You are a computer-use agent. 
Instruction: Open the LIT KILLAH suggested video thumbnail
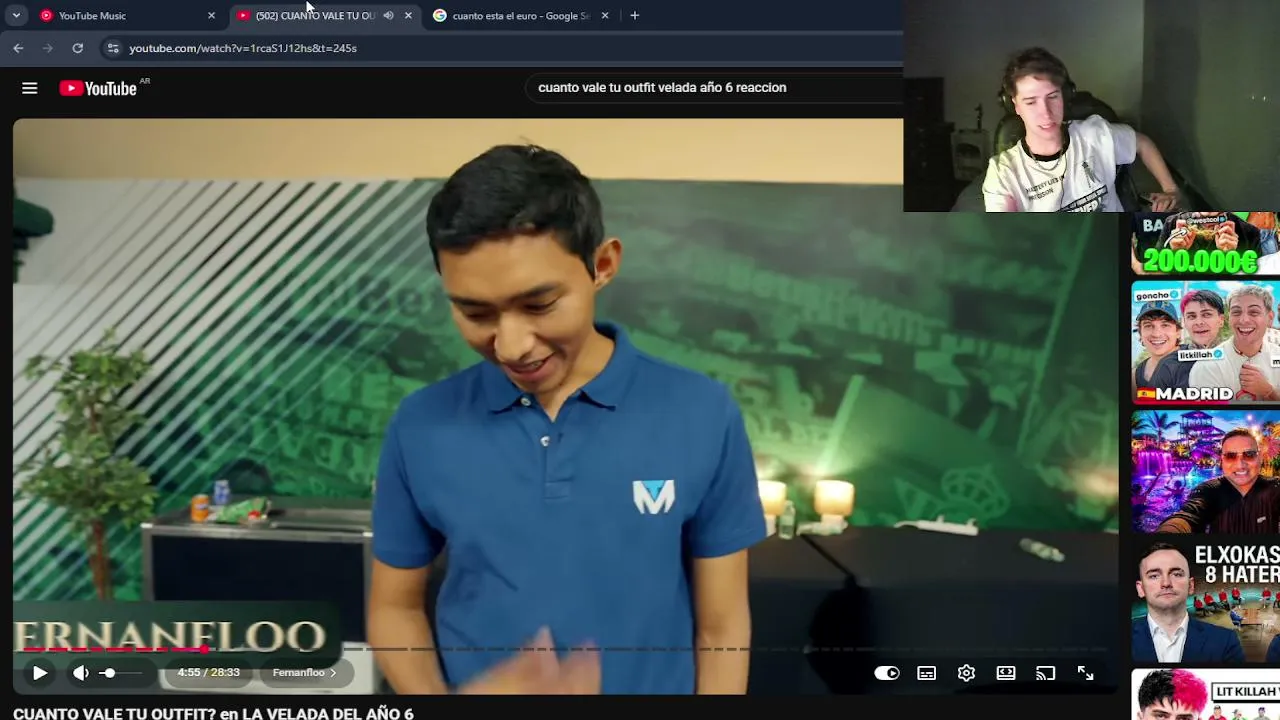[1205, 695]
